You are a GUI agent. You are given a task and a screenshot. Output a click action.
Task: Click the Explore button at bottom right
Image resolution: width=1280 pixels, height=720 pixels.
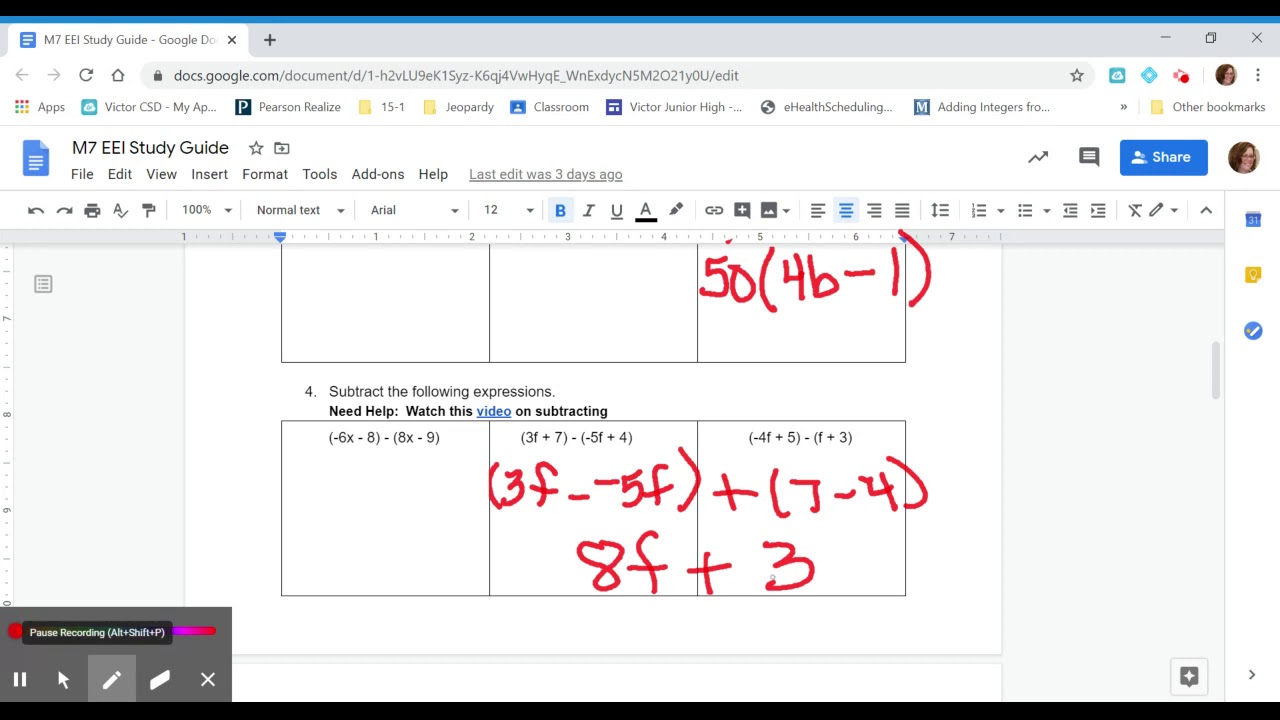point(1189,677)
